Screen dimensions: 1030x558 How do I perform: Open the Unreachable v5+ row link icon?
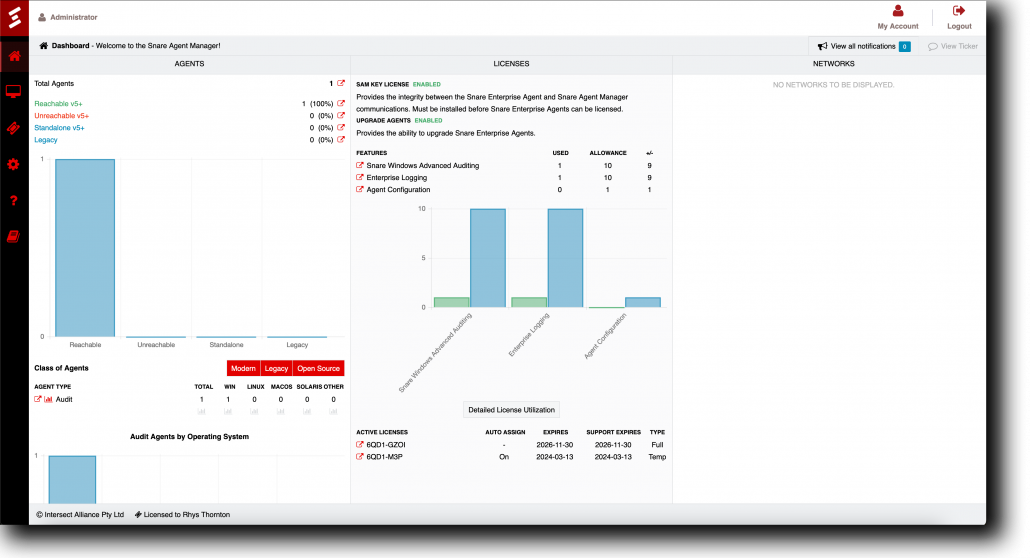(x=341, y=115)
